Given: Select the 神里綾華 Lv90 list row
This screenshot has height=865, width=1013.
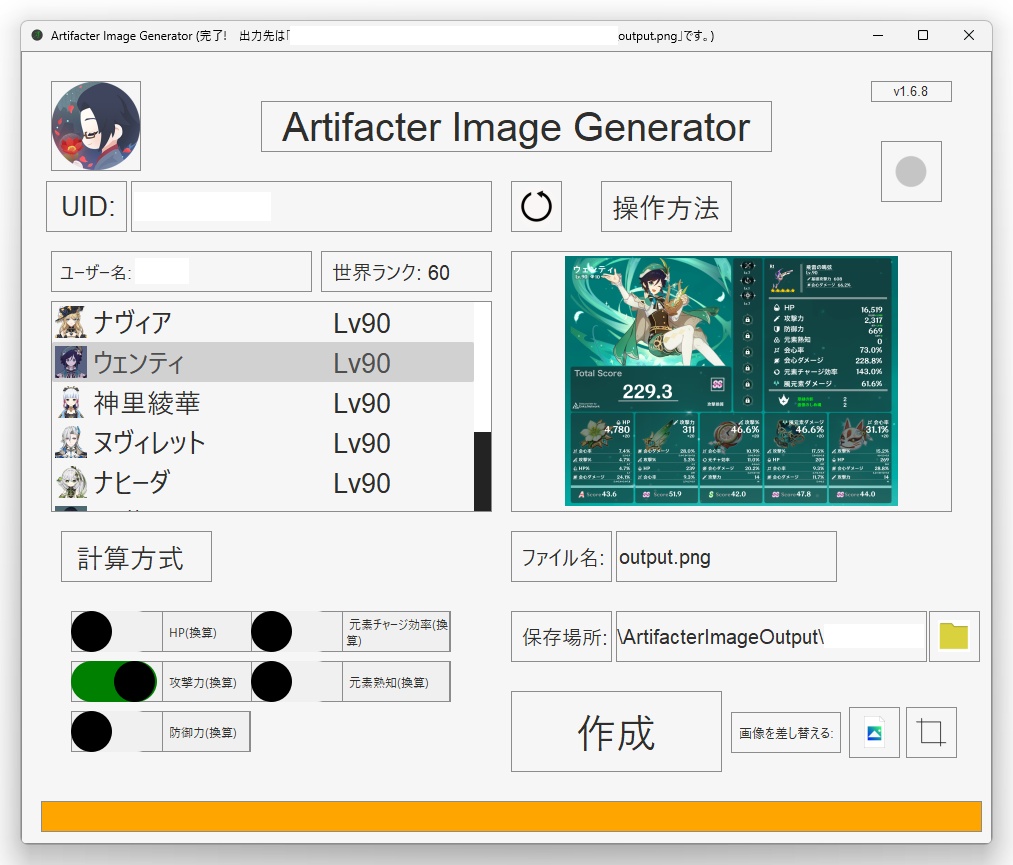Looking at the screenshot, I should point(263,402).
